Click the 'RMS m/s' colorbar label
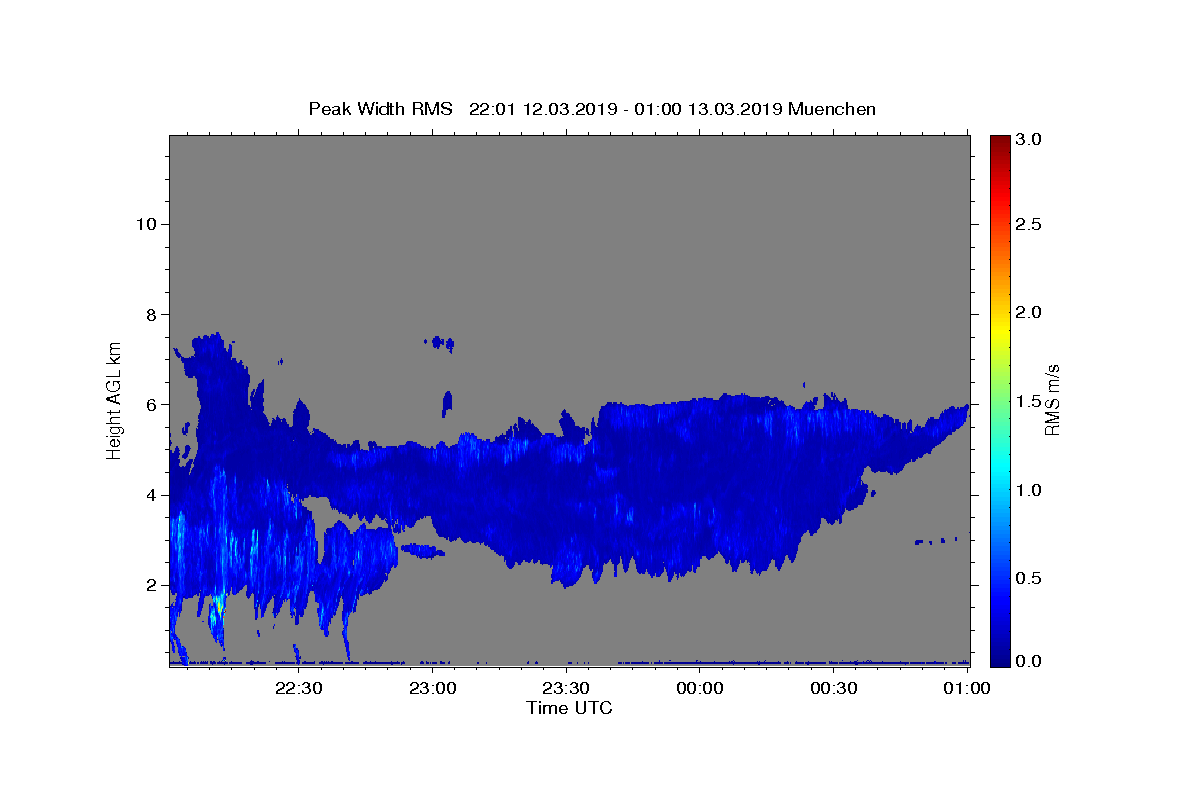Screen dimensions: 1200x800 point(1051,399)
